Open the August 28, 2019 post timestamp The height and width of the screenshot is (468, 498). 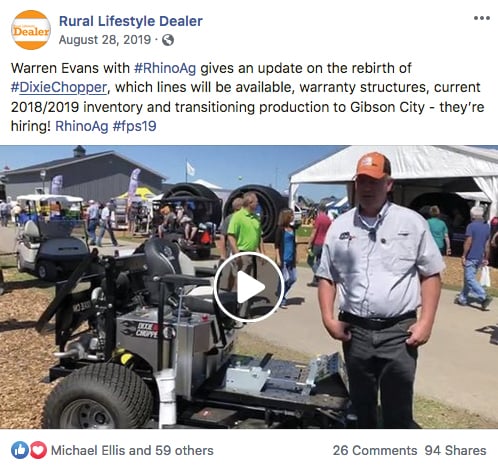point(105,40)
